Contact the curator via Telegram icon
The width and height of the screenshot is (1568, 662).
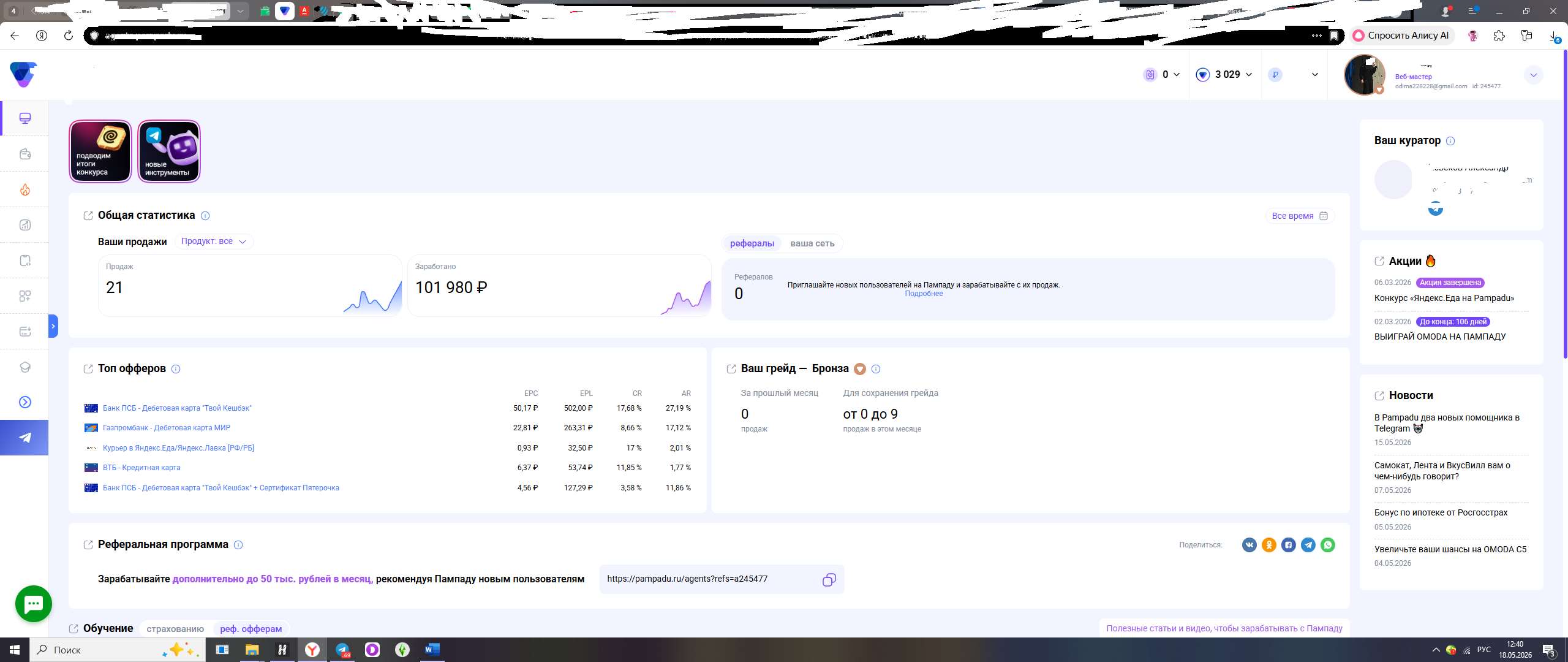(x=1436, y=209)
